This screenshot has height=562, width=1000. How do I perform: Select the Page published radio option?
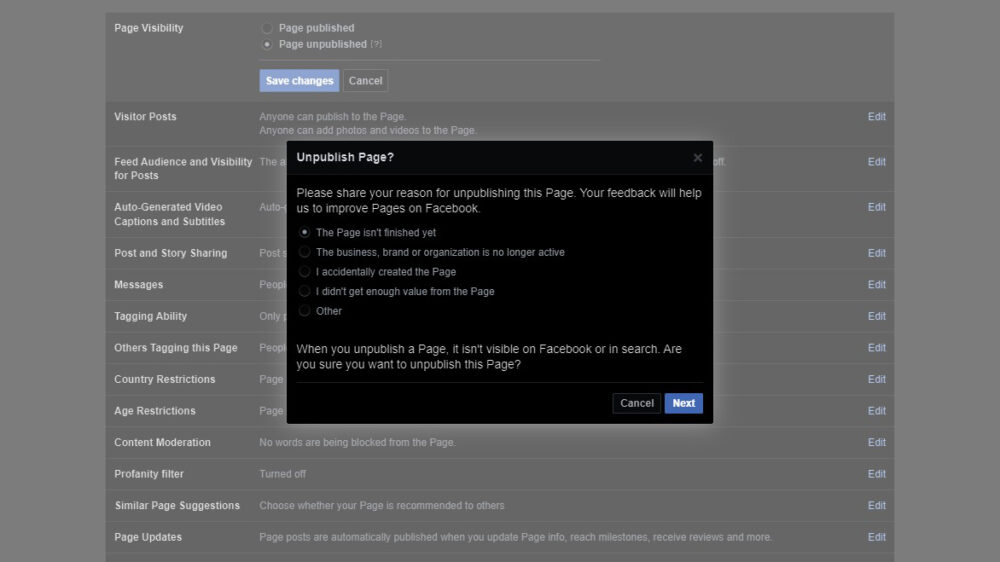click(267, 28)
